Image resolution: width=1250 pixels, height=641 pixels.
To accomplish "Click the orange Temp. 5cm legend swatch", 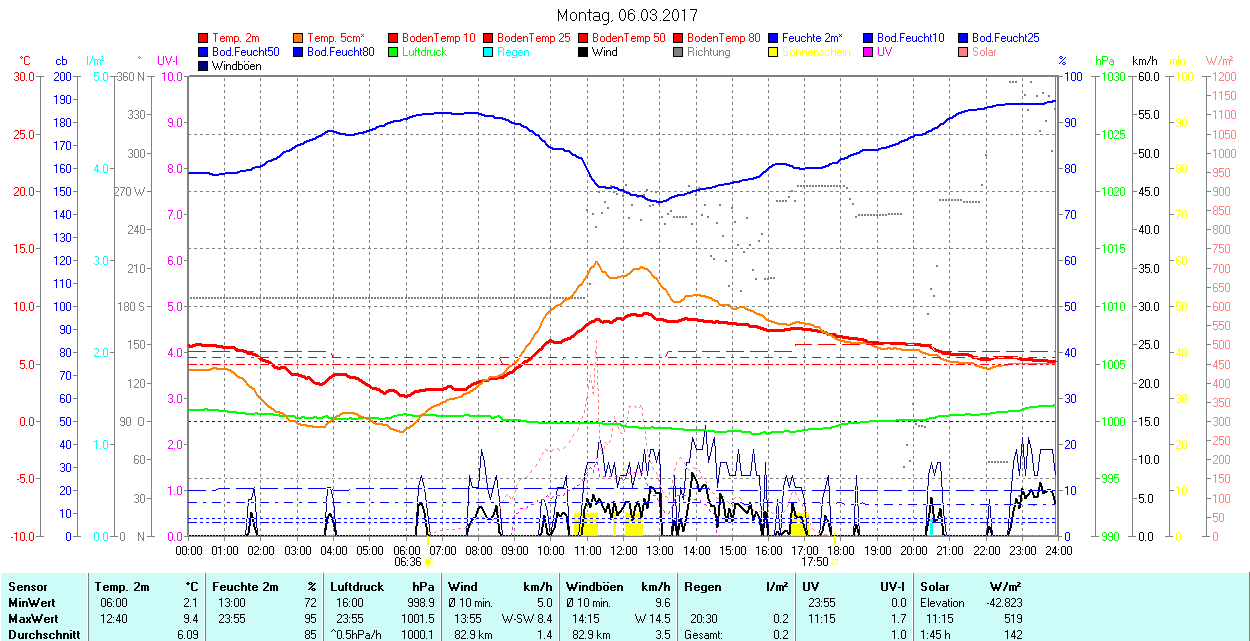I will [299, 38].
